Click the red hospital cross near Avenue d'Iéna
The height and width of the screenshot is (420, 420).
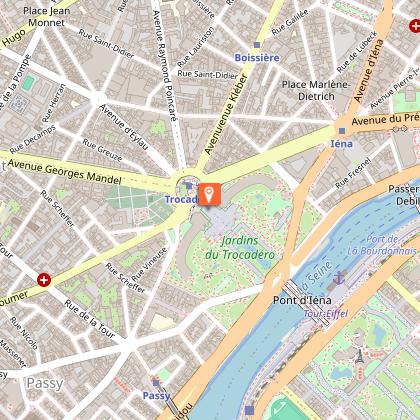415,26
